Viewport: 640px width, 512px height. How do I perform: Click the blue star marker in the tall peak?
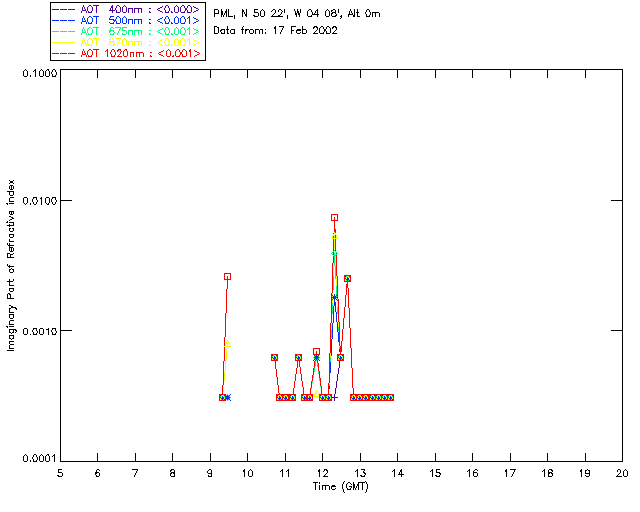click(x=334, y=297)
